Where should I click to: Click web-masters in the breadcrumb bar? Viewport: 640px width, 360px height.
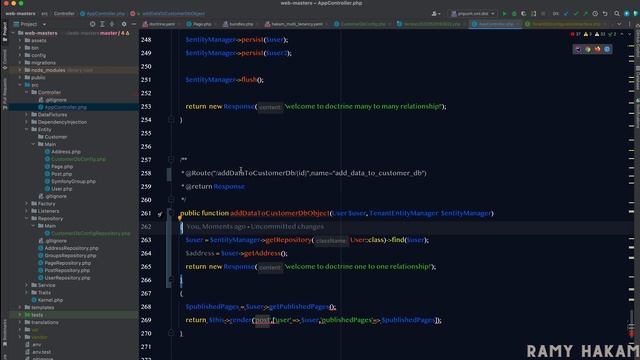click(x=20, y=13)
